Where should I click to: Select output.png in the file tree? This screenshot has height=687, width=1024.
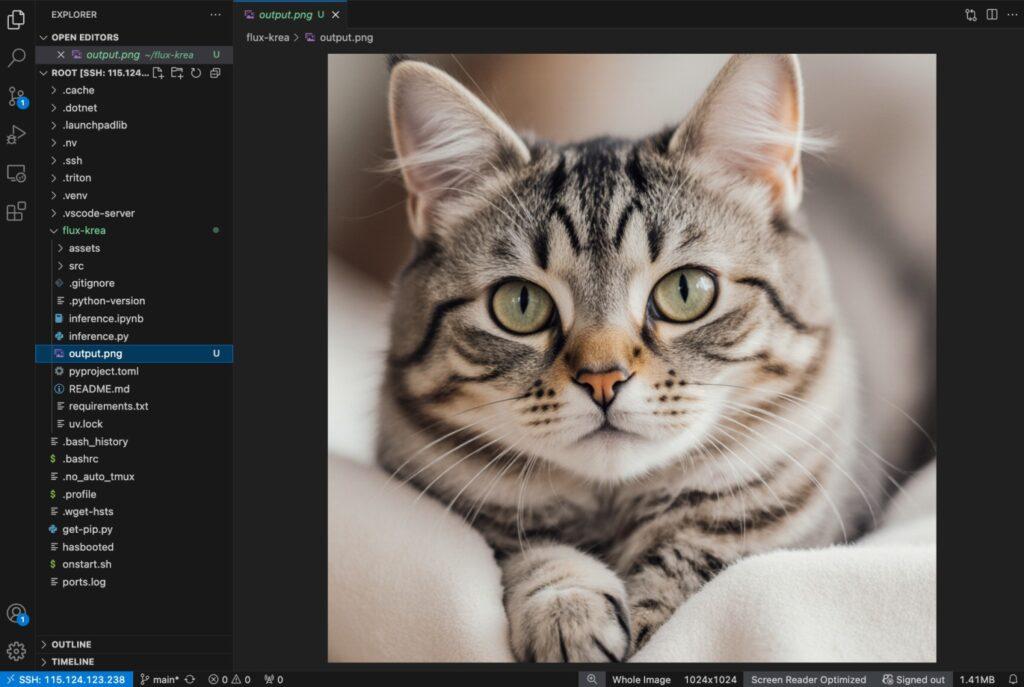(x=134, y=353)
